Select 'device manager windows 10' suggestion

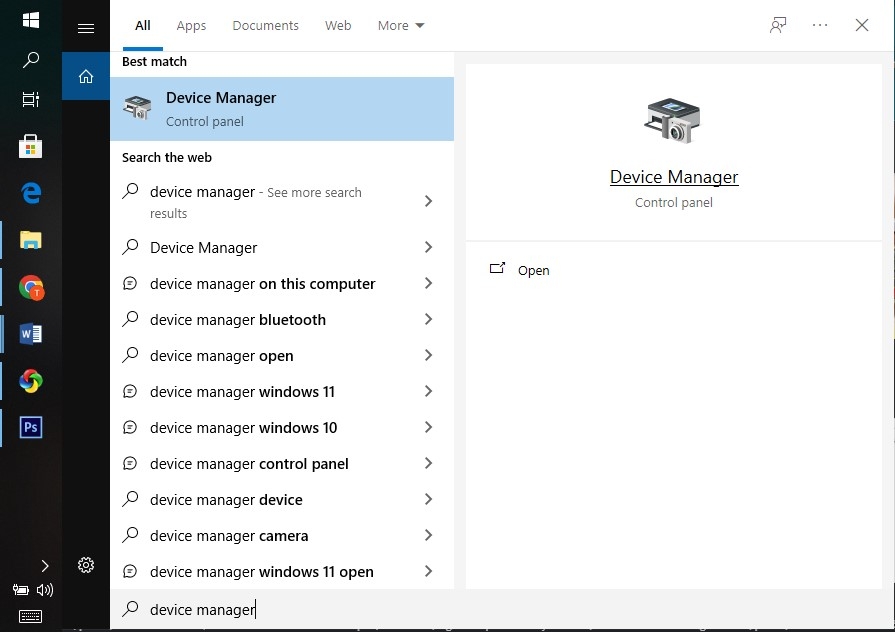point(282,428)
